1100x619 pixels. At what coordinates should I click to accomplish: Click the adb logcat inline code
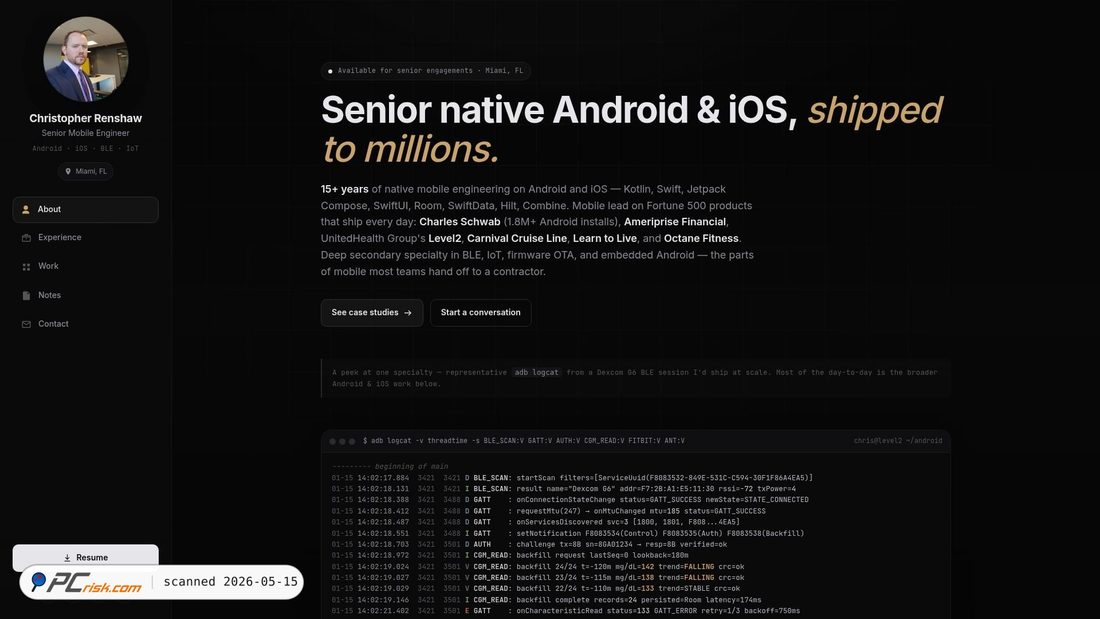pos(537,373)
